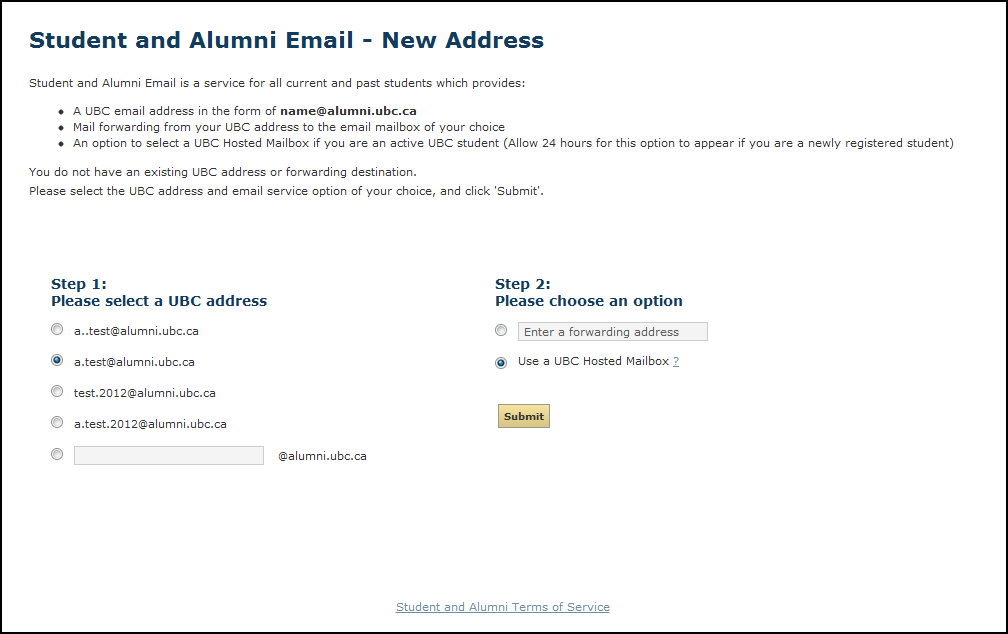Click the 'Use a UBC Hosted Mailbox' label
The width and height of the screenshot is (1008, 634).
(x=593, y=361)
